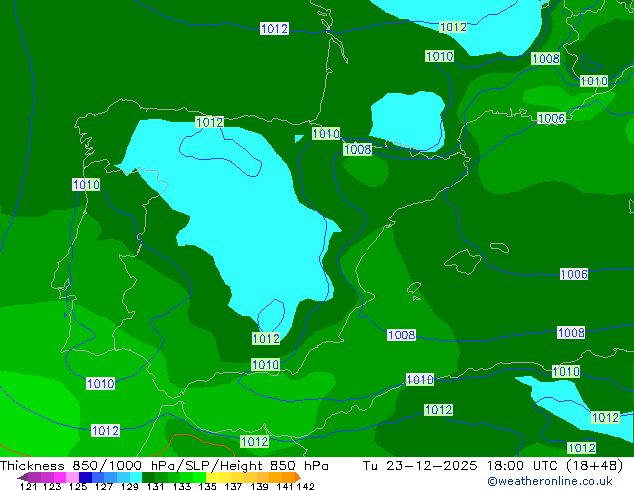This screenshot has height=490, width=634.
Task: Click legend value 131
Action: 155,486
